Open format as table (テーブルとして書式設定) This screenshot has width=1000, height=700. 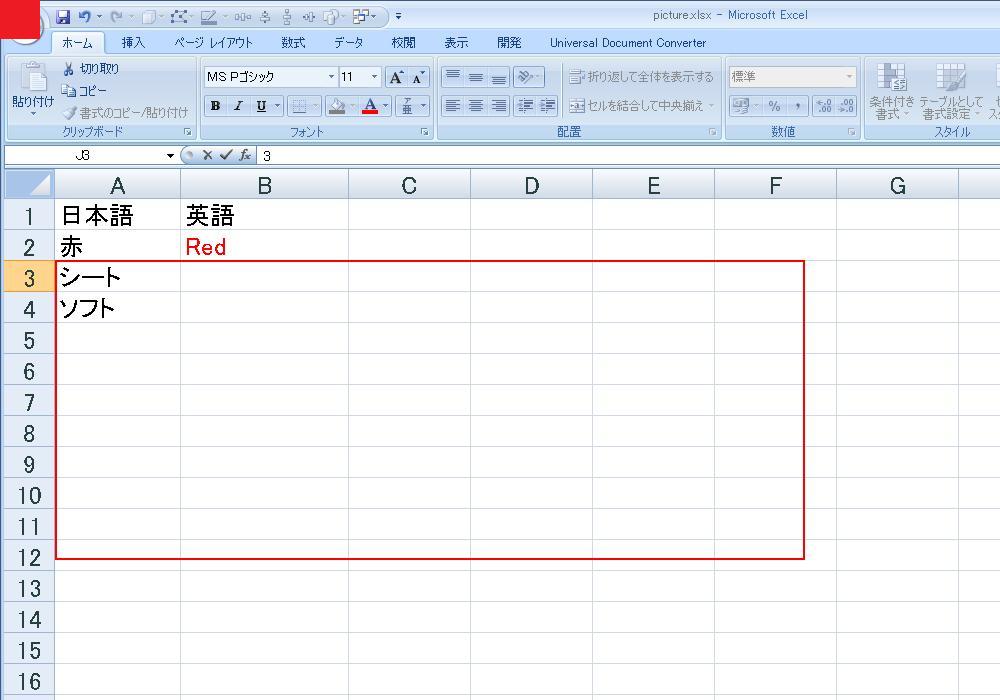point(950,91)
